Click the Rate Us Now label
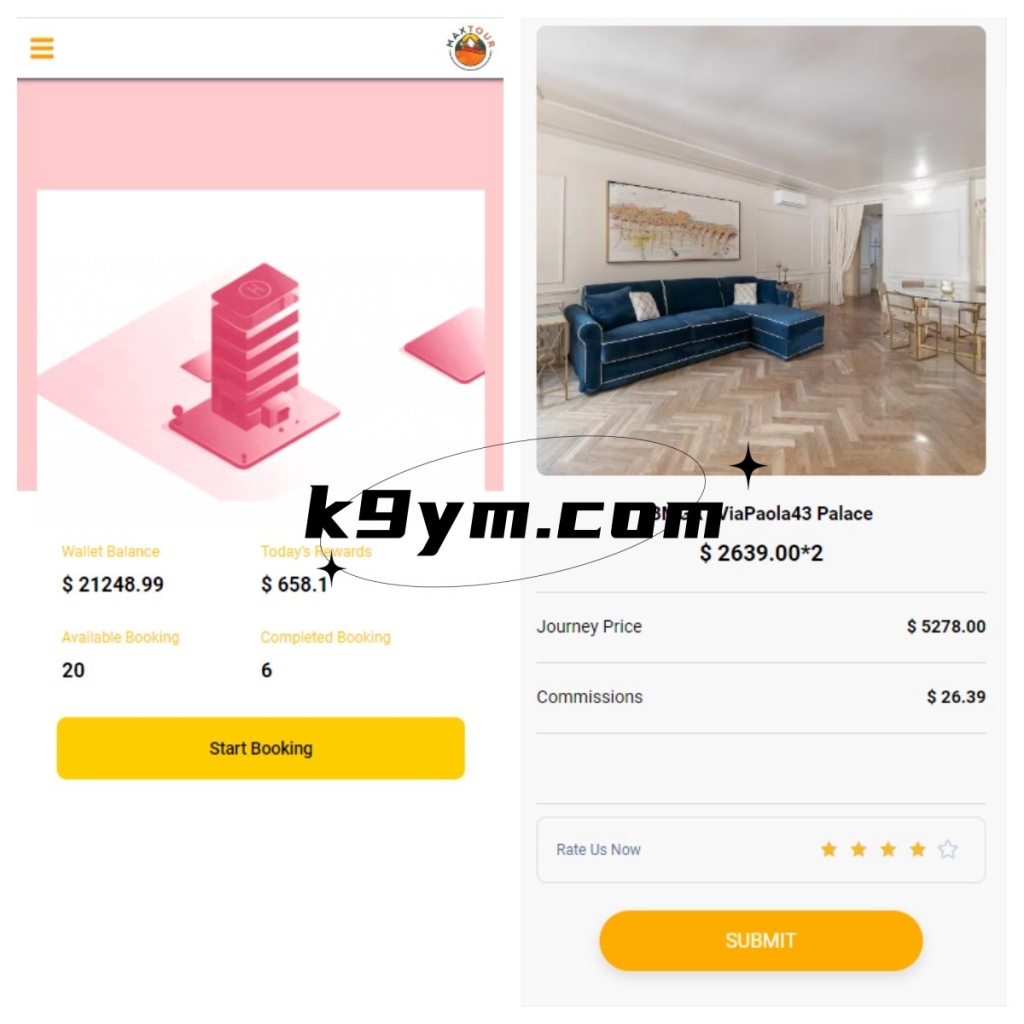The image size is (1024, 1024). [x=598, y=850]
